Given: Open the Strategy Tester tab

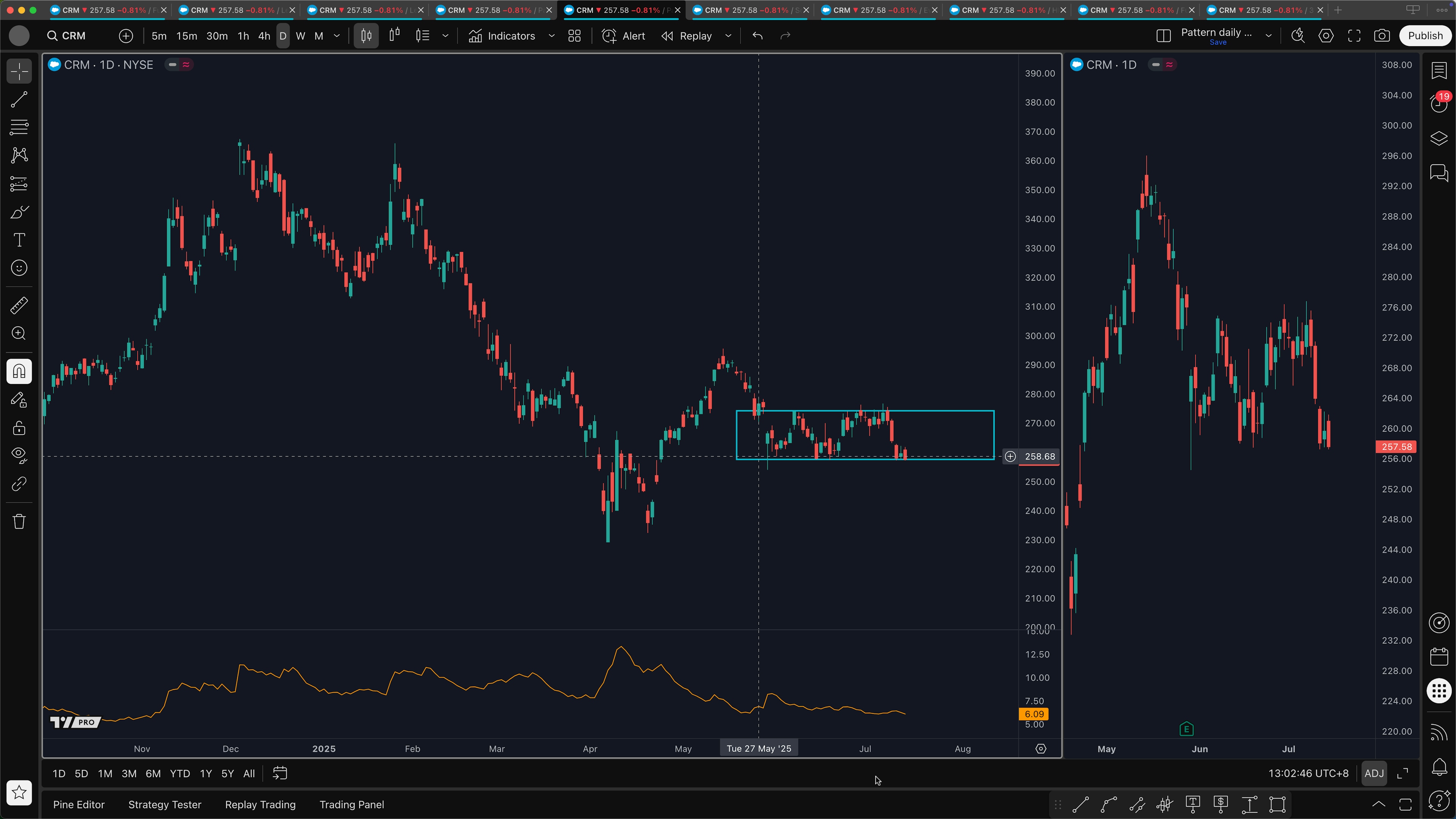Looking at the screenshot, I should pos(165,804).
